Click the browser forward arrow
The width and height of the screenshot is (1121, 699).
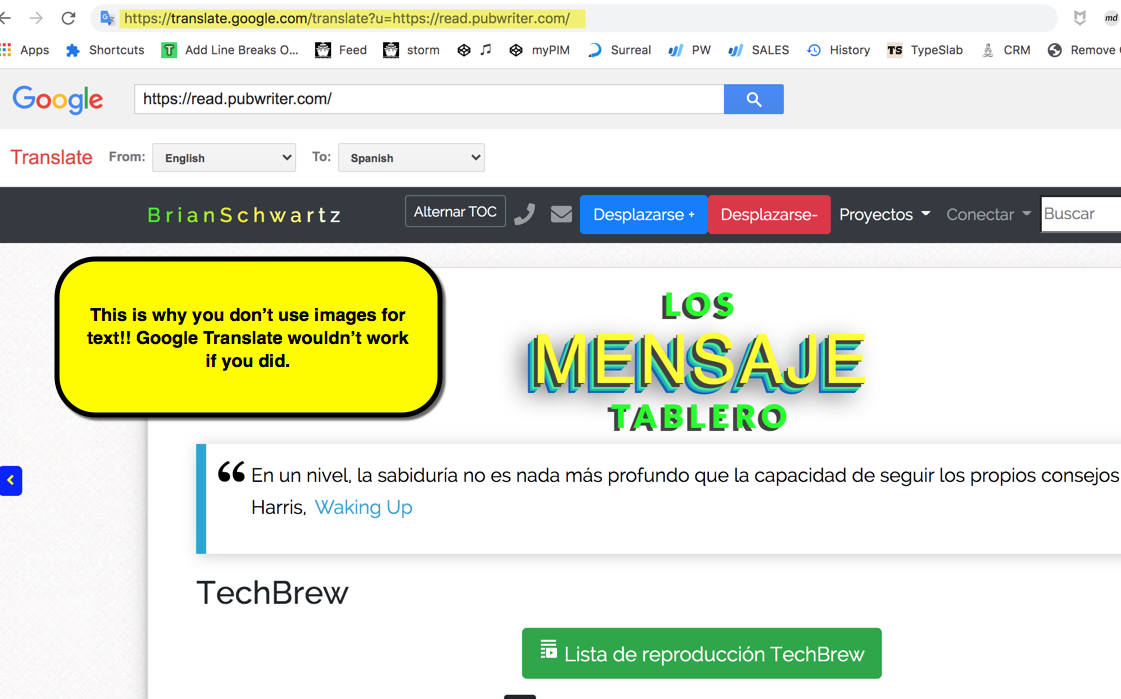click(x=36, y=18)
